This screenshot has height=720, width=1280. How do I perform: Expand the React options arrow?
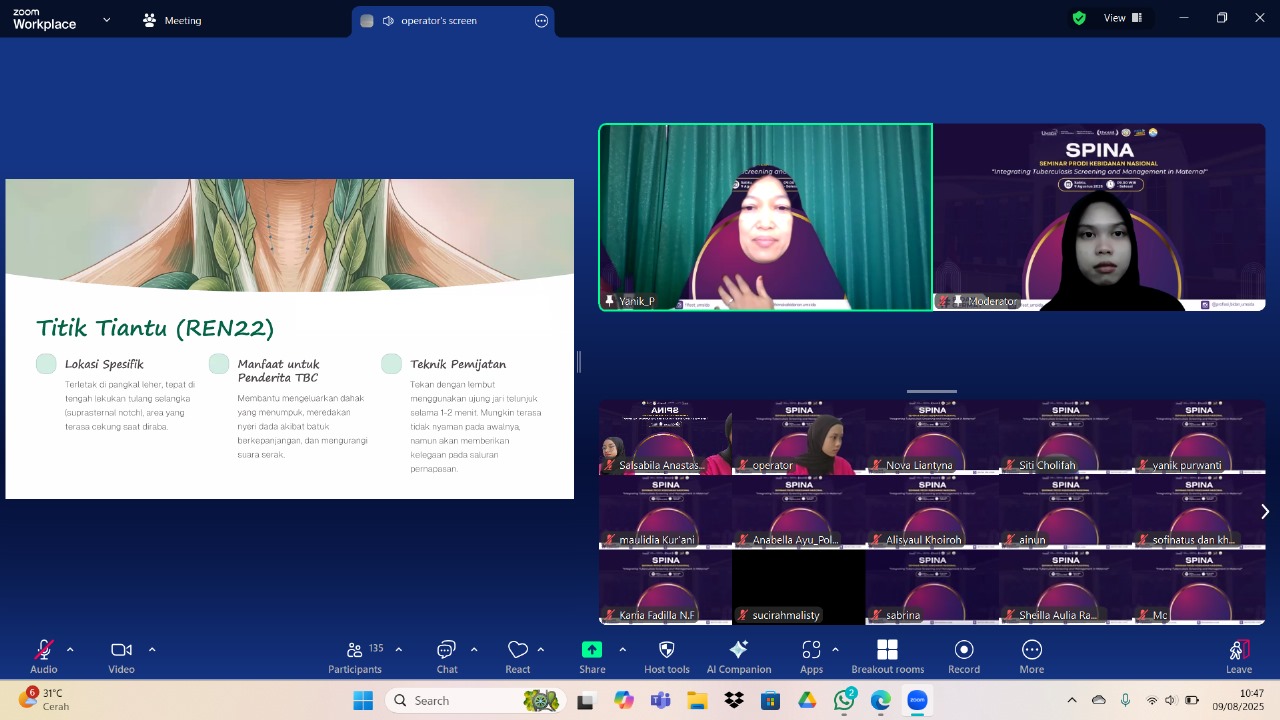click(x=541, y=650)
